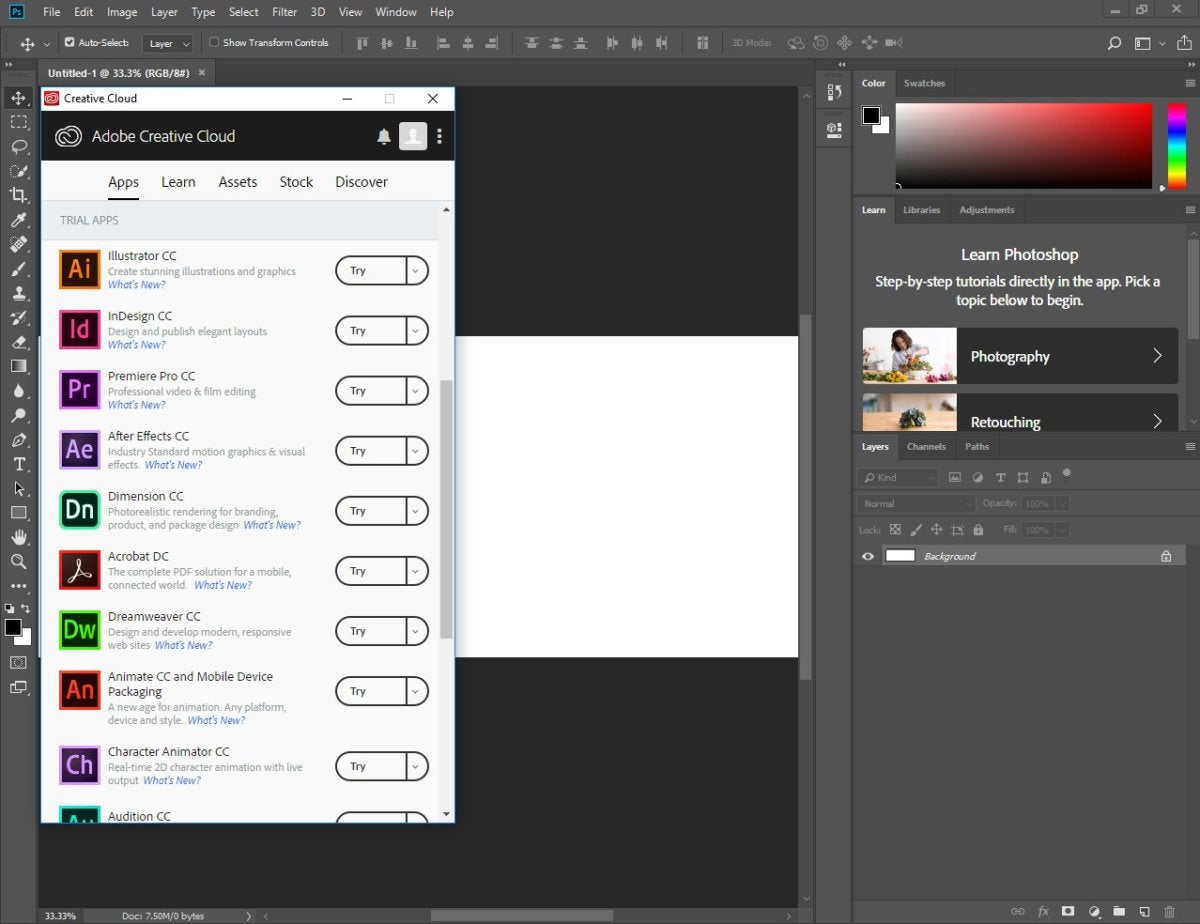Enable Show Transform Controls
1200x924 pixels.
pos(213,43)
